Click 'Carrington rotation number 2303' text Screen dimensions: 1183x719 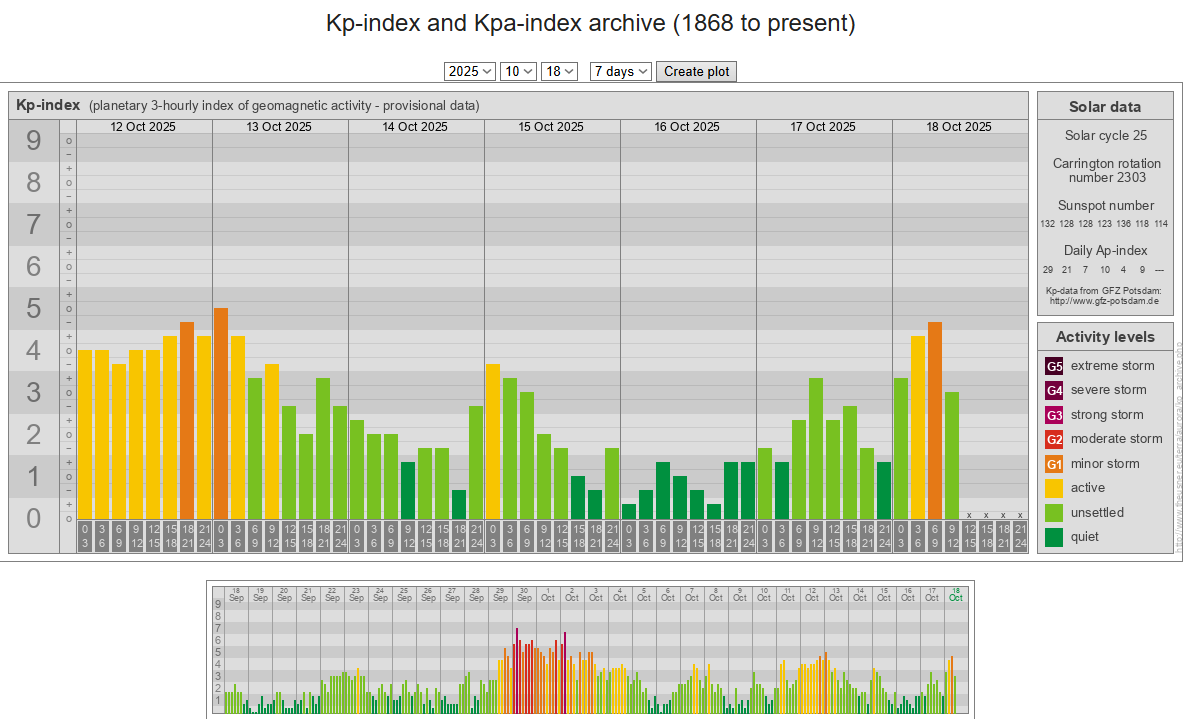pos(1107,171)
